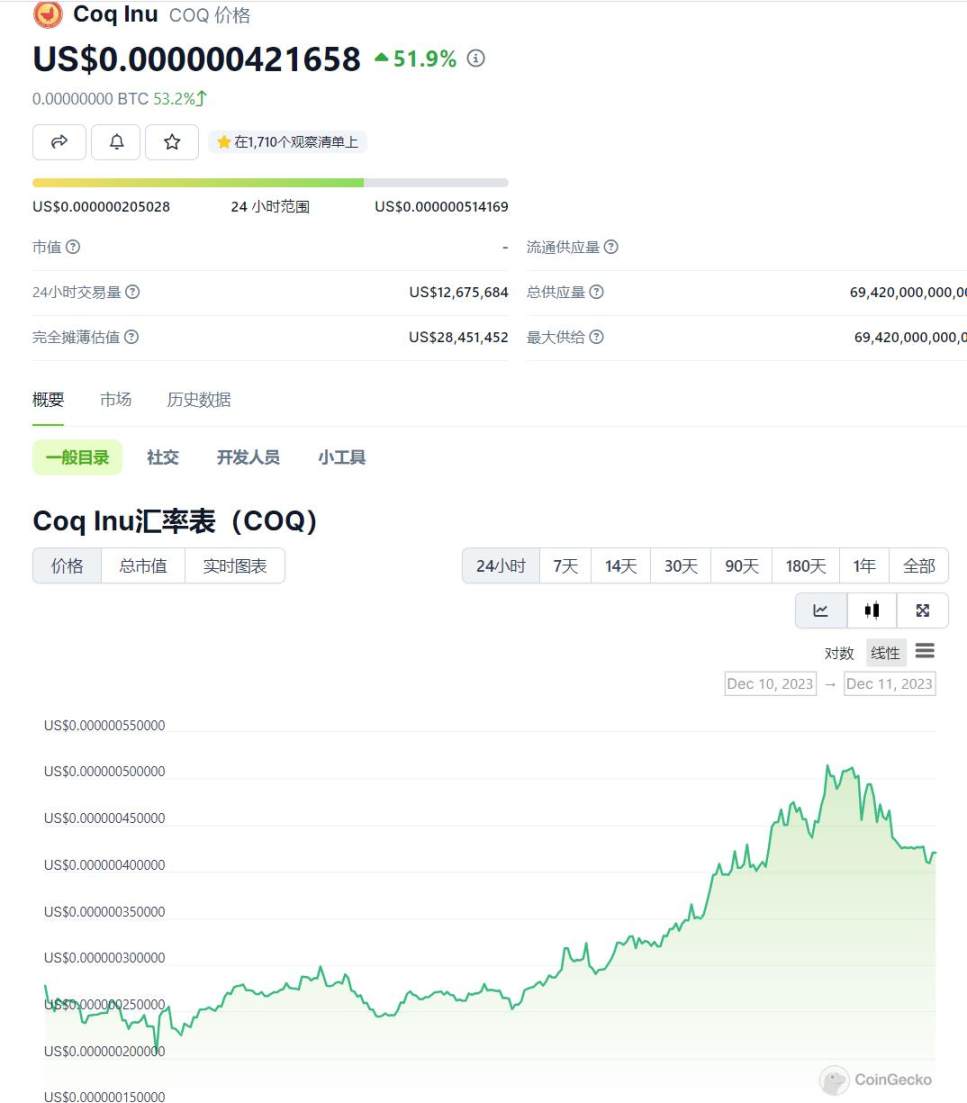Click the share arrow icon button

tap(59, 142)
